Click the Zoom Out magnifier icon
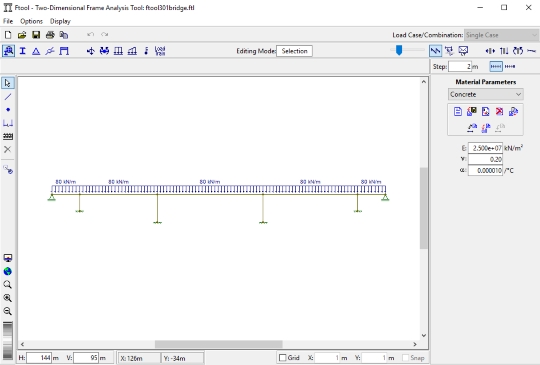This screenshot has width=540, height=365. (8, 311)
